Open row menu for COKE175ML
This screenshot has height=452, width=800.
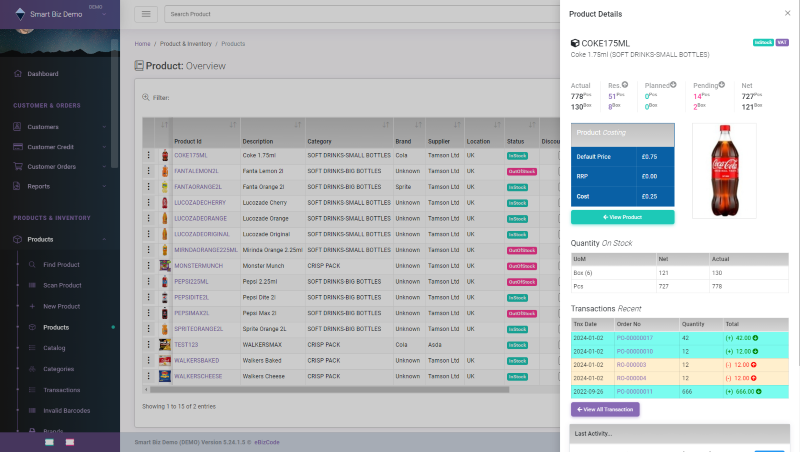[x=148, y=155]
